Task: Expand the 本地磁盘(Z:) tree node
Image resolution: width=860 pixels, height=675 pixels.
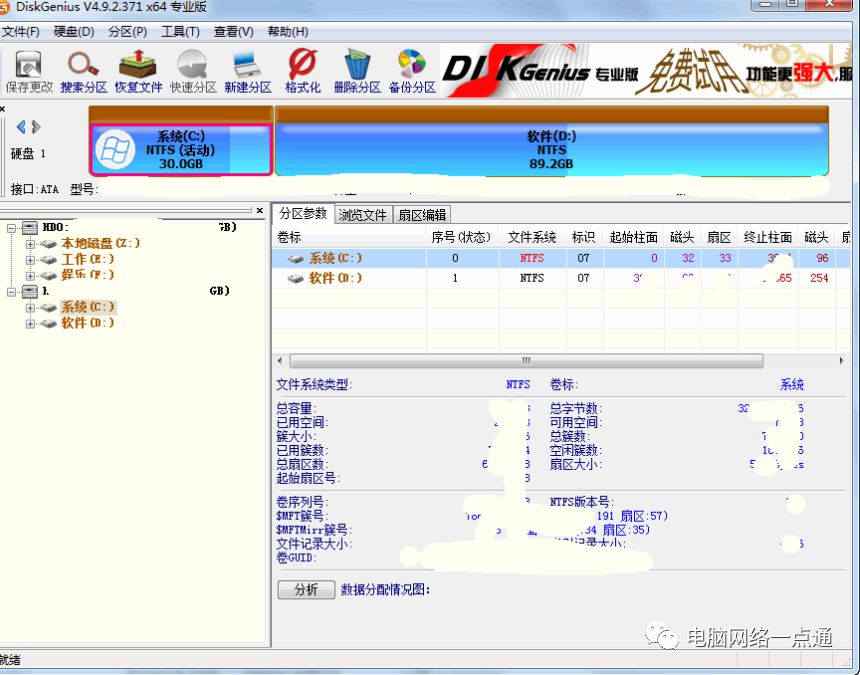Action: (30, 244)
